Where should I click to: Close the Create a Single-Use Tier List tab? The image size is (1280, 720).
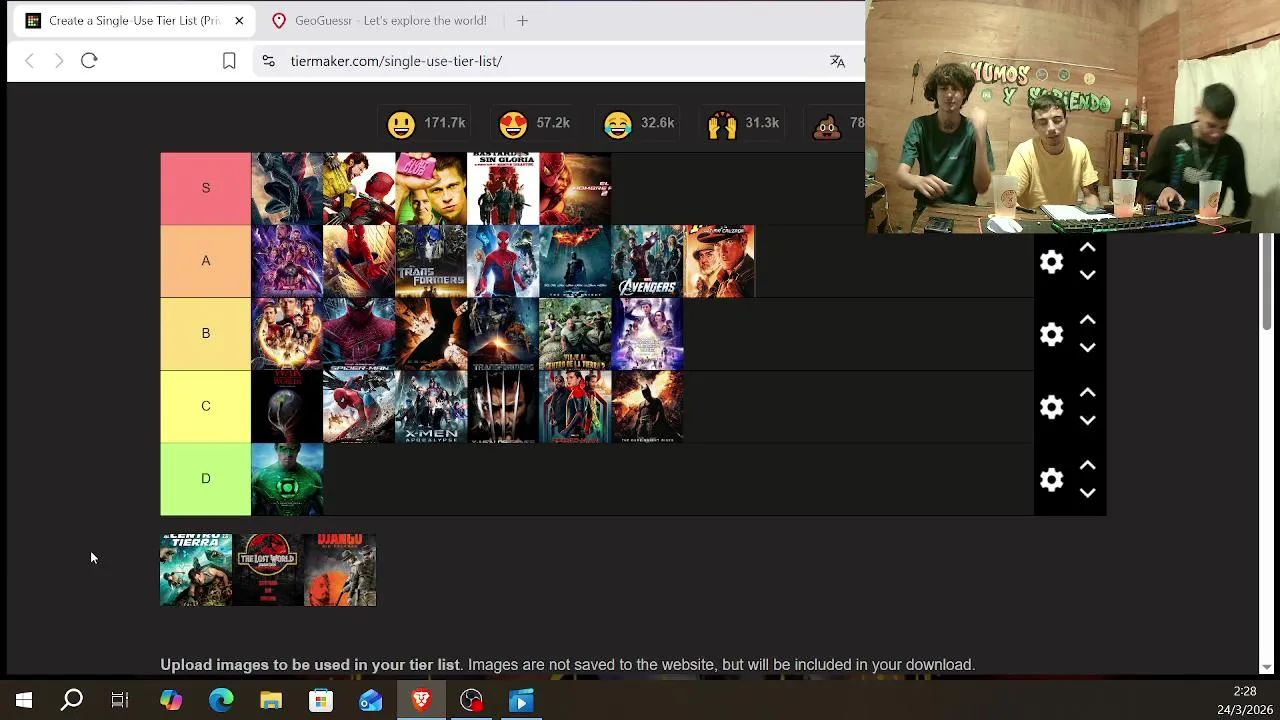(x=239, y=20)
